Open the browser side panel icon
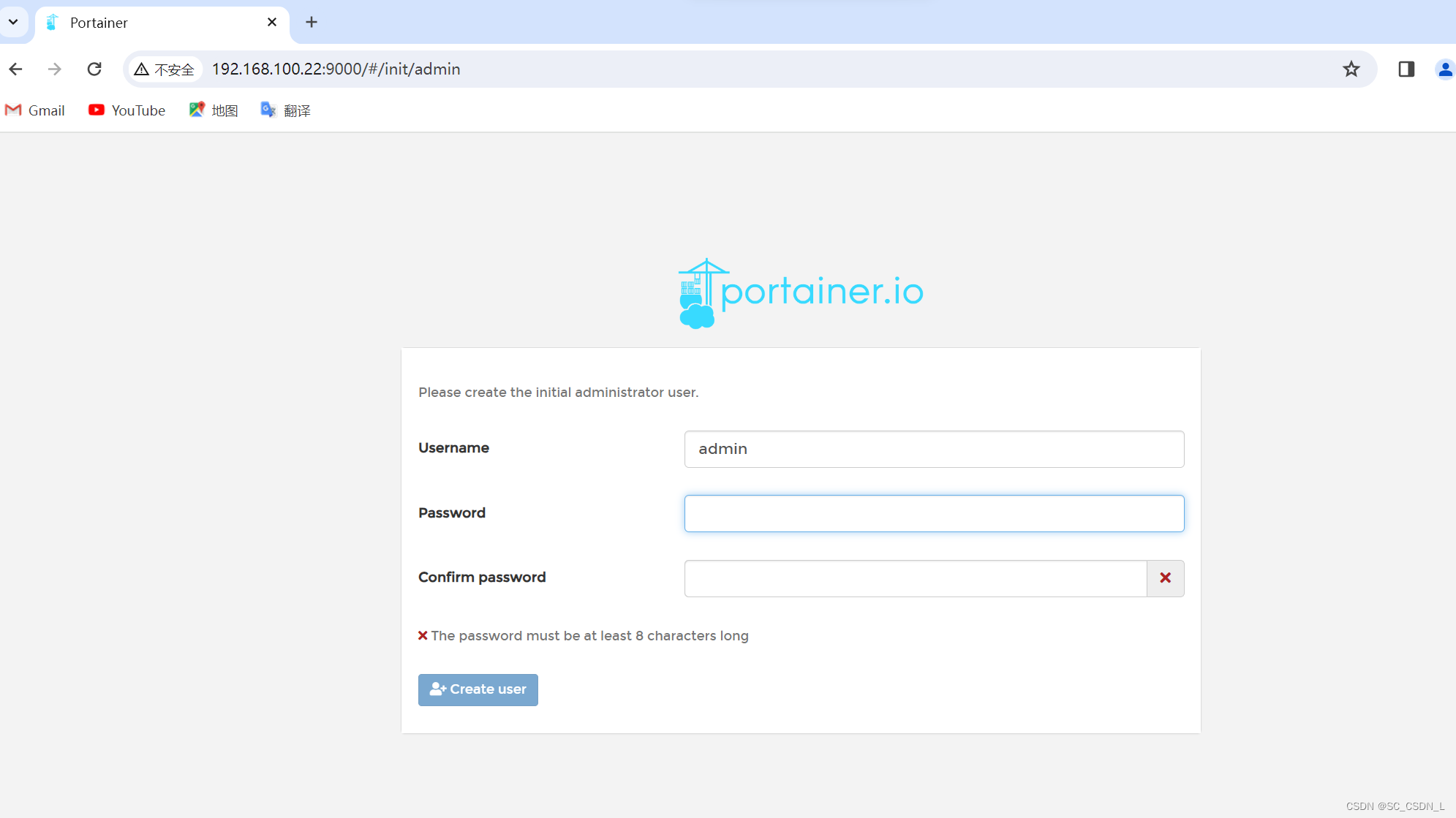Screen dimensions: 1456x818 pos(1406,69)
